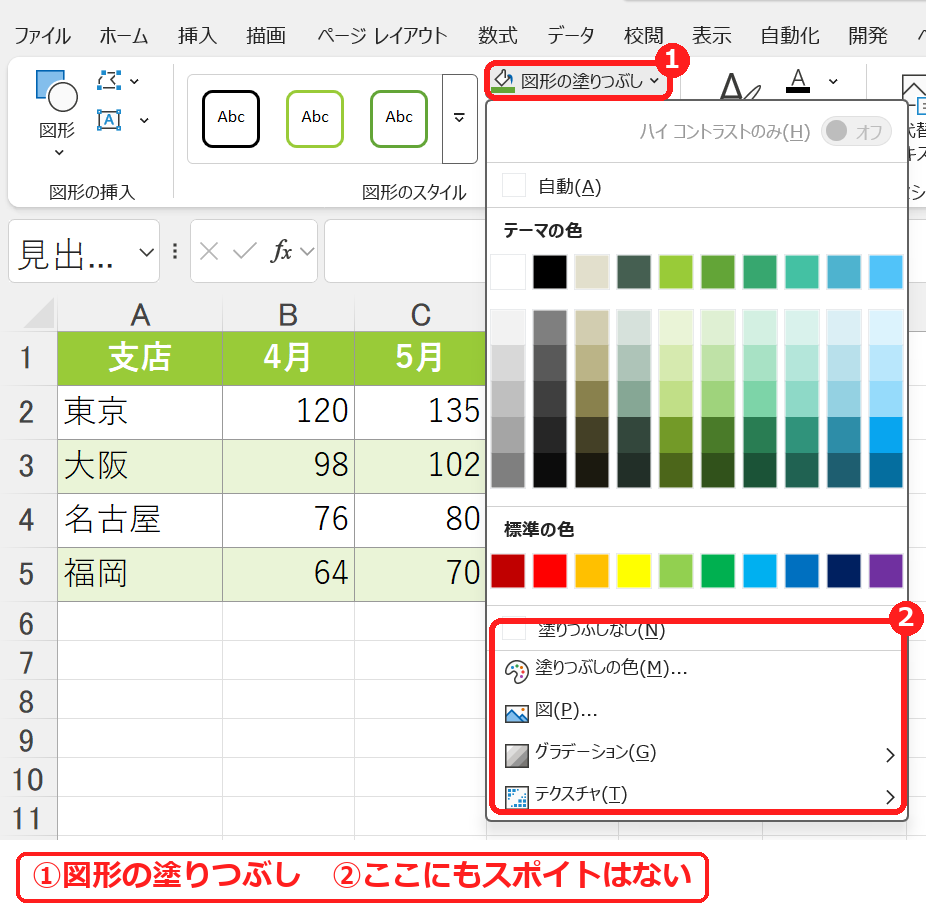This screenshot has width=926, height=910.
Task: Open the ファイル tab
Action: tap(42, 35)
